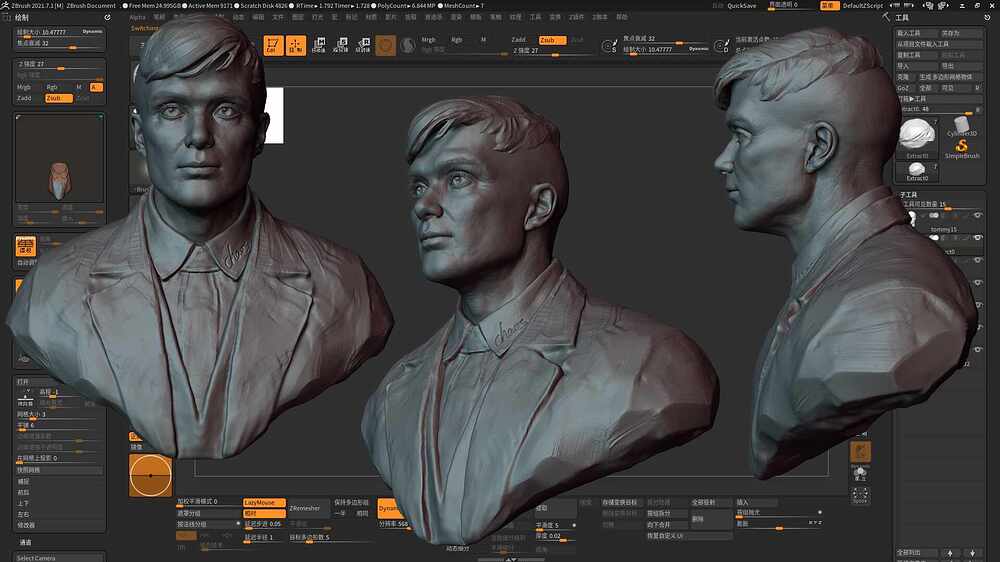Click the ZBrush logo in the title bar
This screenshot has height=562, width=1000.
[6, 5]
